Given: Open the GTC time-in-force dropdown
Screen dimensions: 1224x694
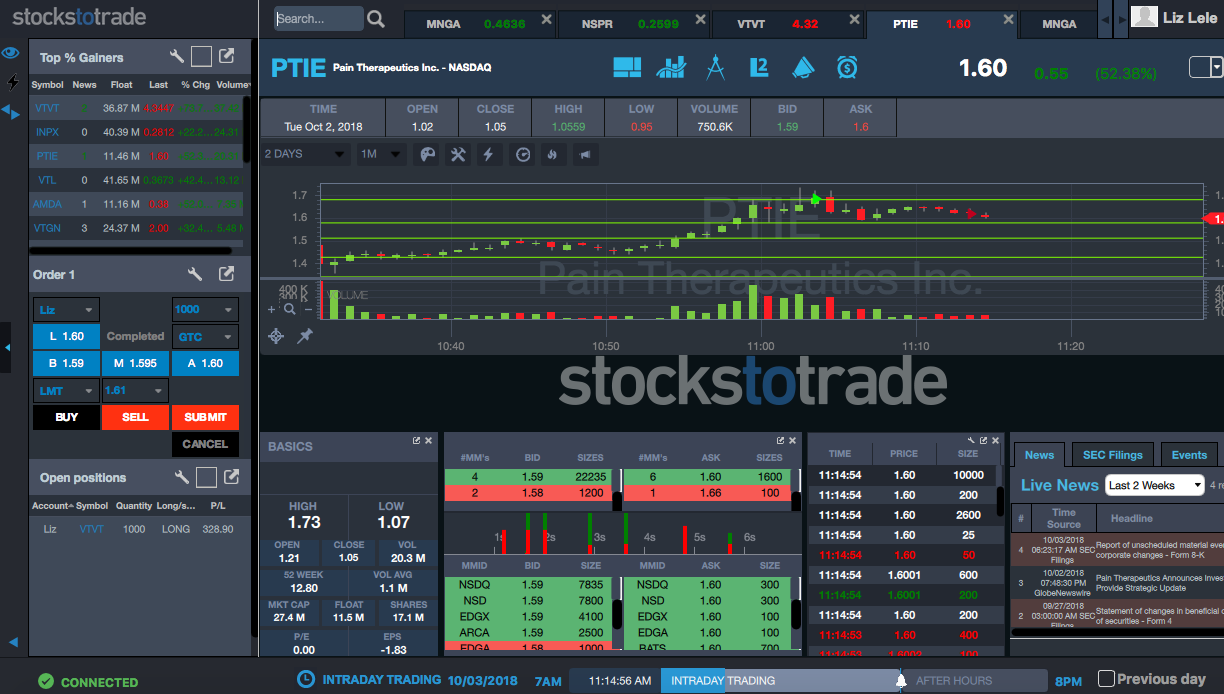Looking at the screenshot, I should 205,337.
